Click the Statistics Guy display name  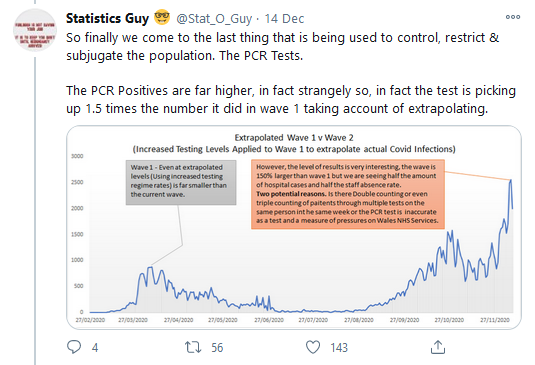pyautogui.click(x=107, y=18)
